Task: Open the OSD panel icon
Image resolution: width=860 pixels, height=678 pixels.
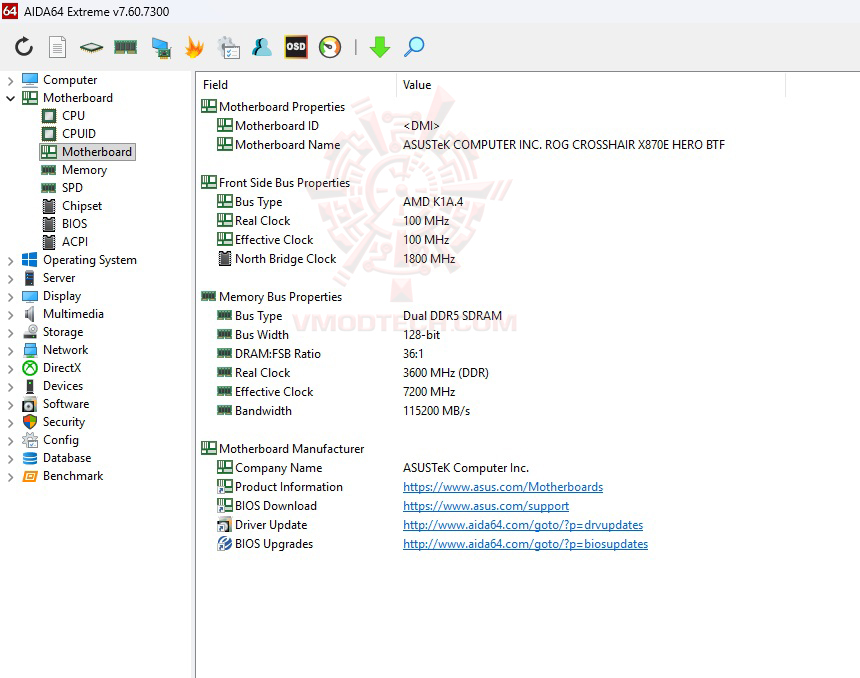Action: coord(296,47)
